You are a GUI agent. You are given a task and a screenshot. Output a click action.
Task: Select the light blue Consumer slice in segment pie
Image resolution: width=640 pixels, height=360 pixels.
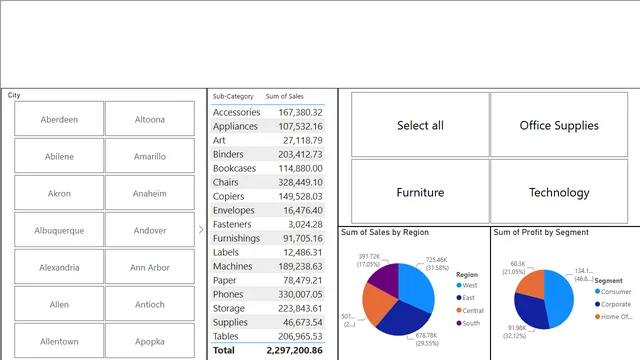coord(560,299)
